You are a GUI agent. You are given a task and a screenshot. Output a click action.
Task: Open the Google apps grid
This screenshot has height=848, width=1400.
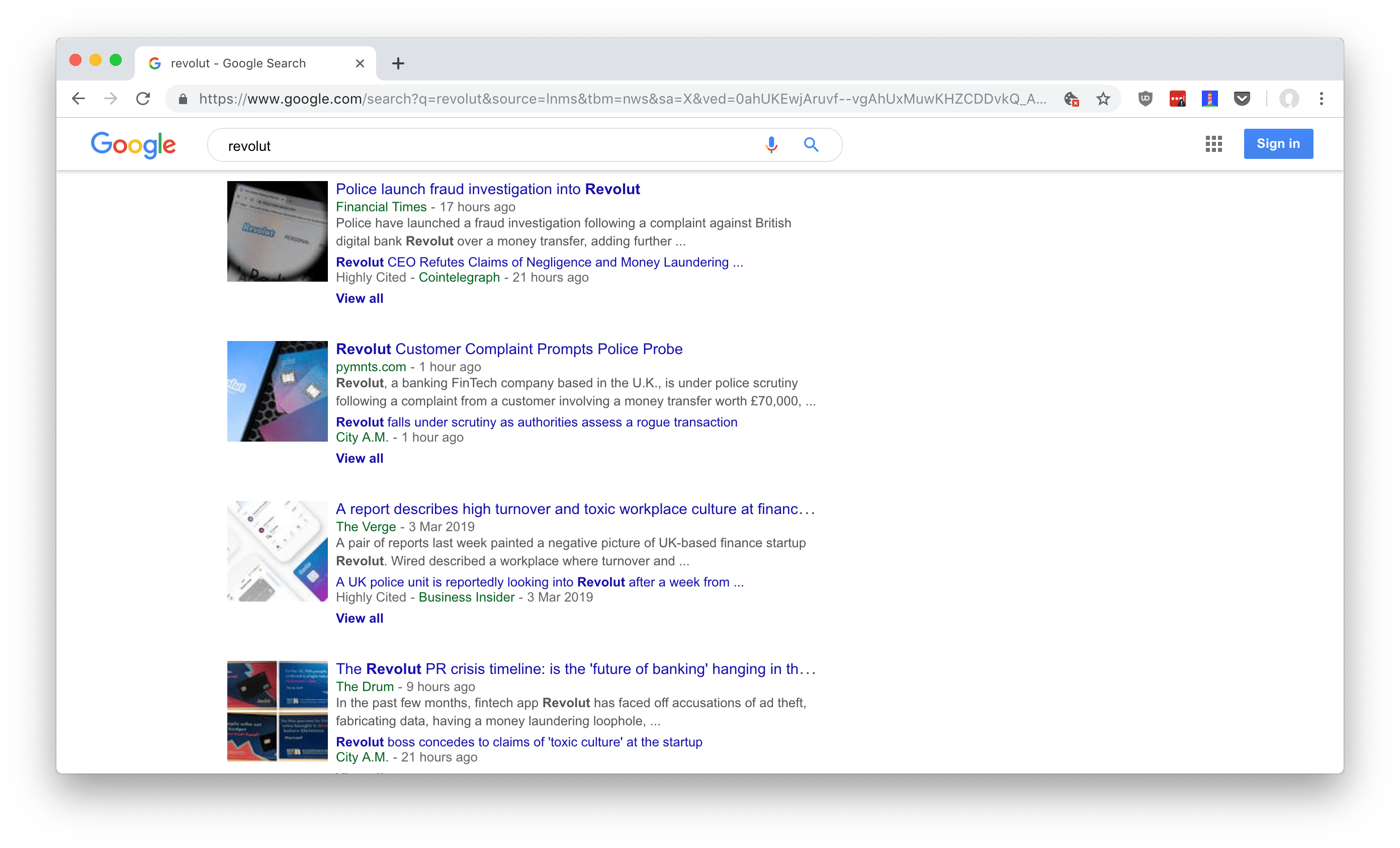point(1213,144)
